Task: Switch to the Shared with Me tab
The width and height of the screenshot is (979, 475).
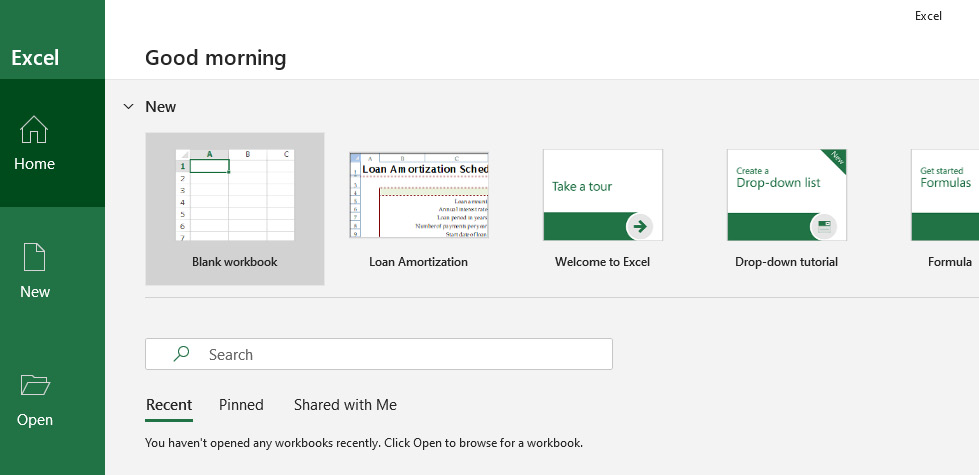Action: tap(345, 404)
